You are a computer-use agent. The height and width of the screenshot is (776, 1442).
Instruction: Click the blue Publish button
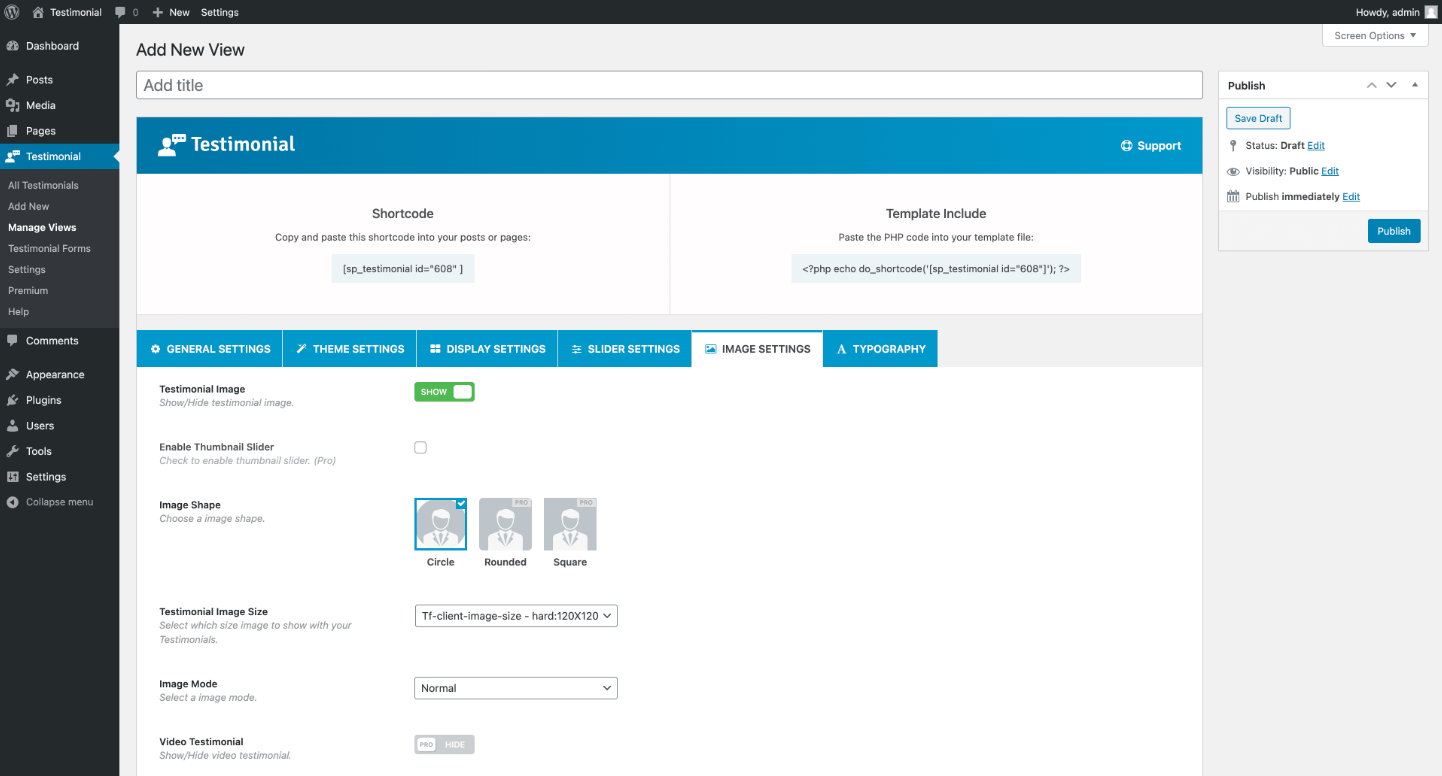tap(1394, 231)
